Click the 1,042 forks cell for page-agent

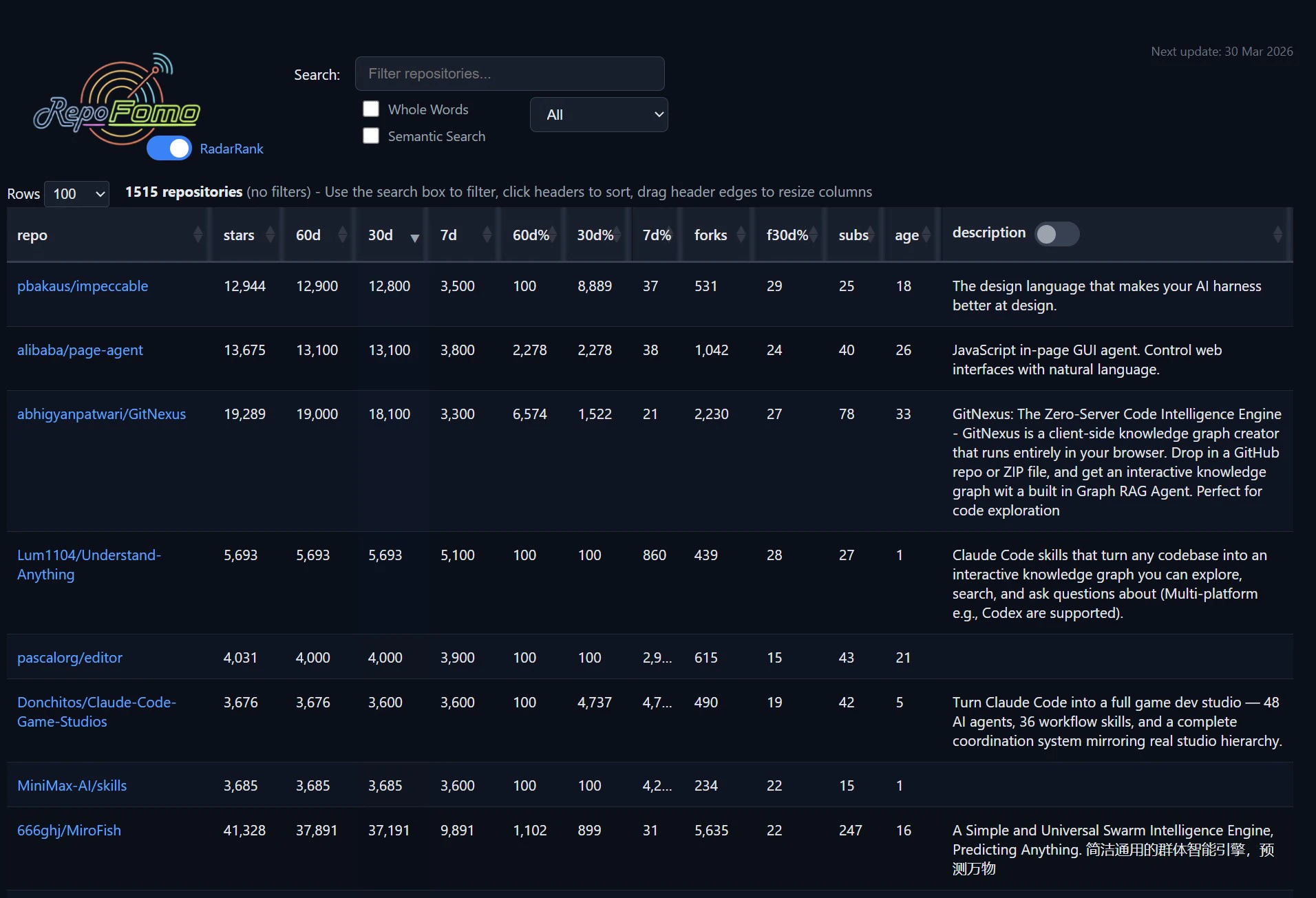tap(711, 350)
